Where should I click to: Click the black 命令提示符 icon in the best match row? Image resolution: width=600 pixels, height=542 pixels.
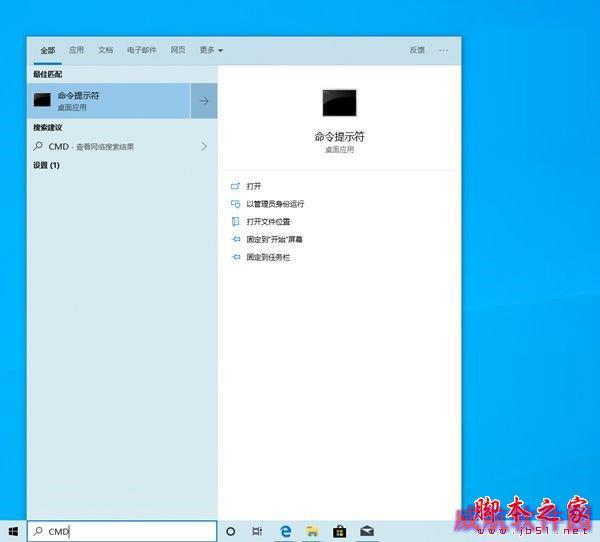[42, 100]
